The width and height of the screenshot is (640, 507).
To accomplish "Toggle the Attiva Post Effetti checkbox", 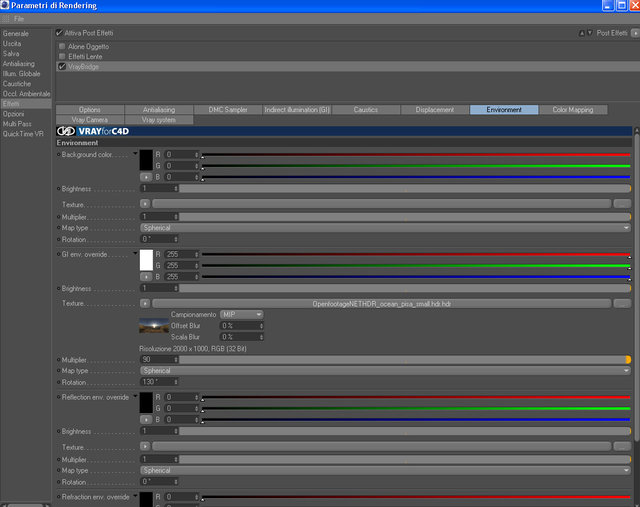I will tap(59, 33).
